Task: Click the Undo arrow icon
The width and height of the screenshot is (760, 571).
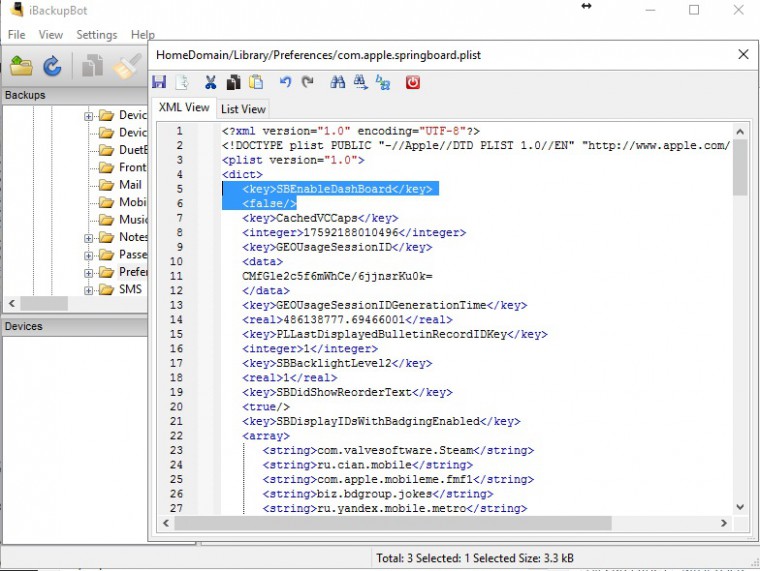Action: tap(285, 83)
